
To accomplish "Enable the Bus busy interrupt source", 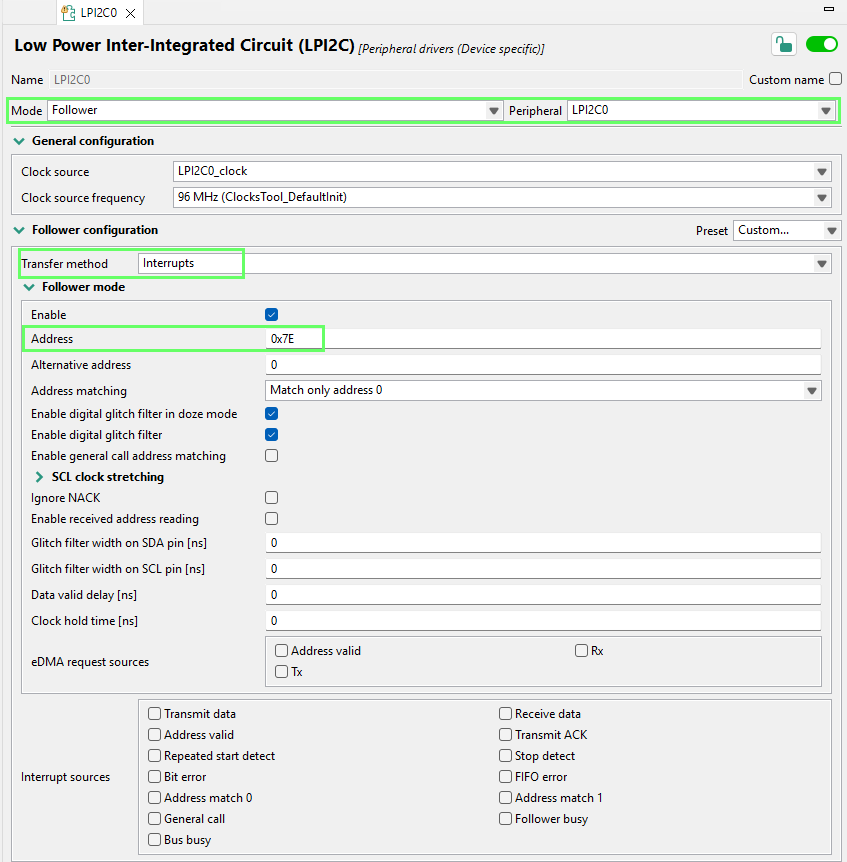I will pos(154,839).
